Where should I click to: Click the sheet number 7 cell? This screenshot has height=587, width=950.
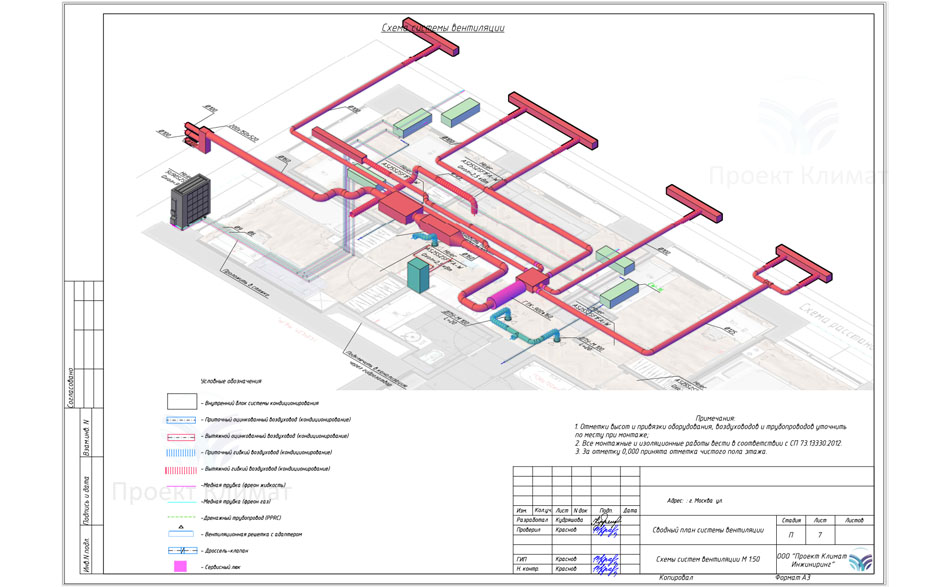pos(820,536)
